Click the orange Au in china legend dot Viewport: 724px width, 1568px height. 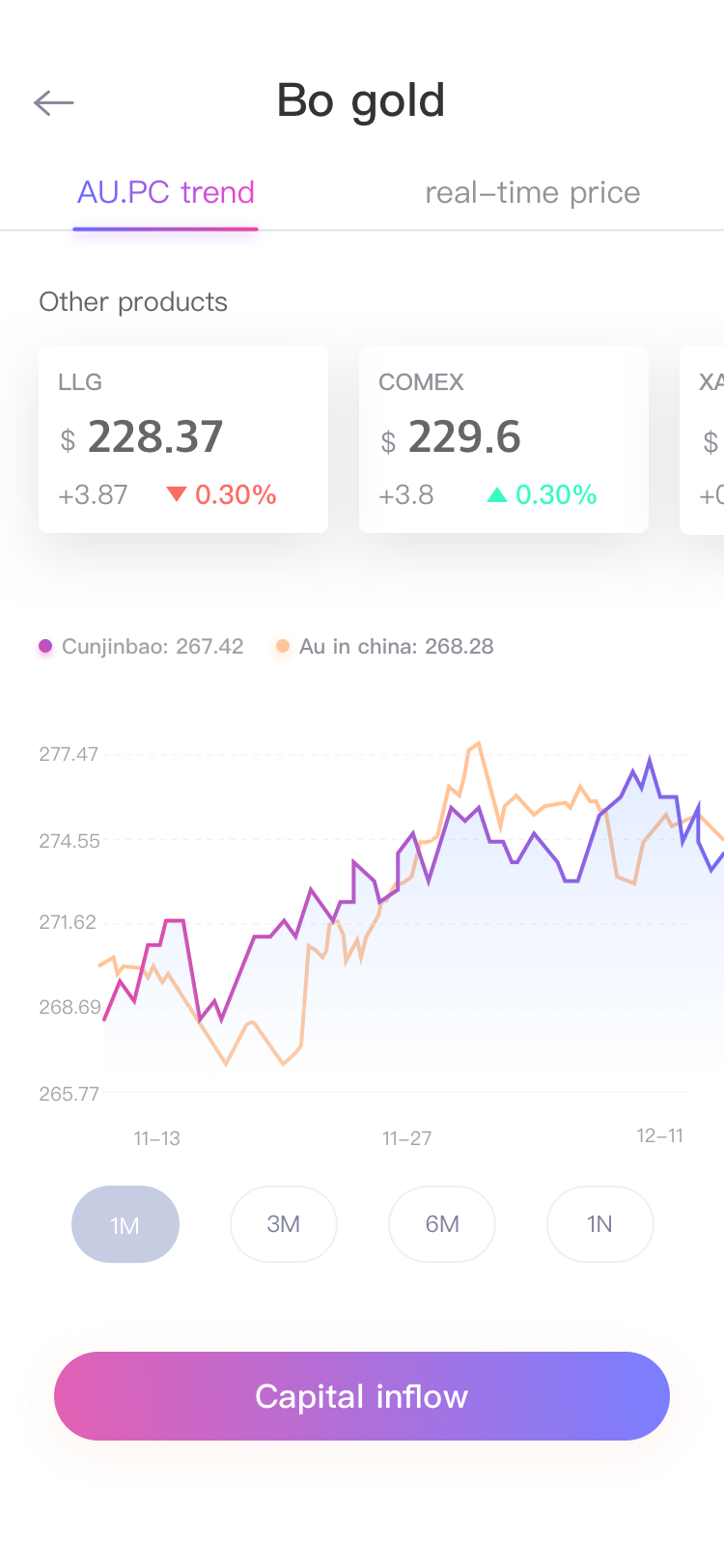(283, 646)
